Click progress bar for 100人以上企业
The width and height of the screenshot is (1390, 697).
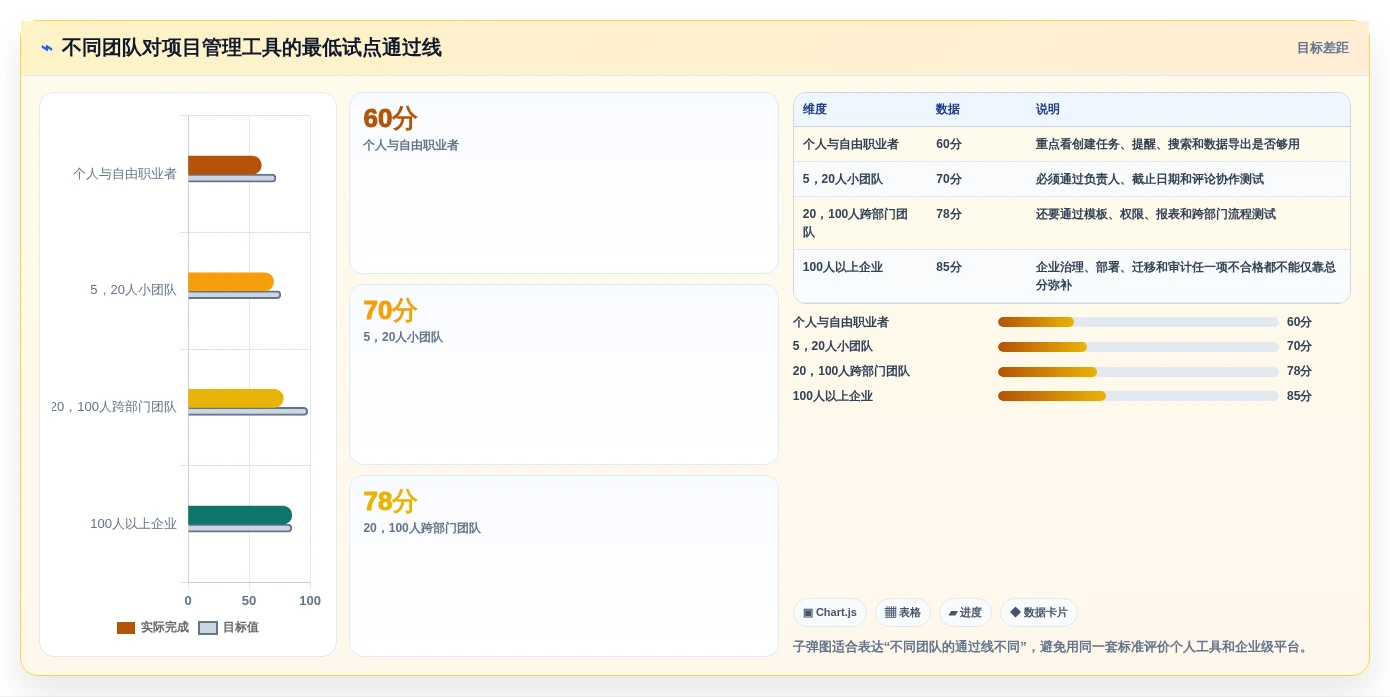pos(1138,396)
